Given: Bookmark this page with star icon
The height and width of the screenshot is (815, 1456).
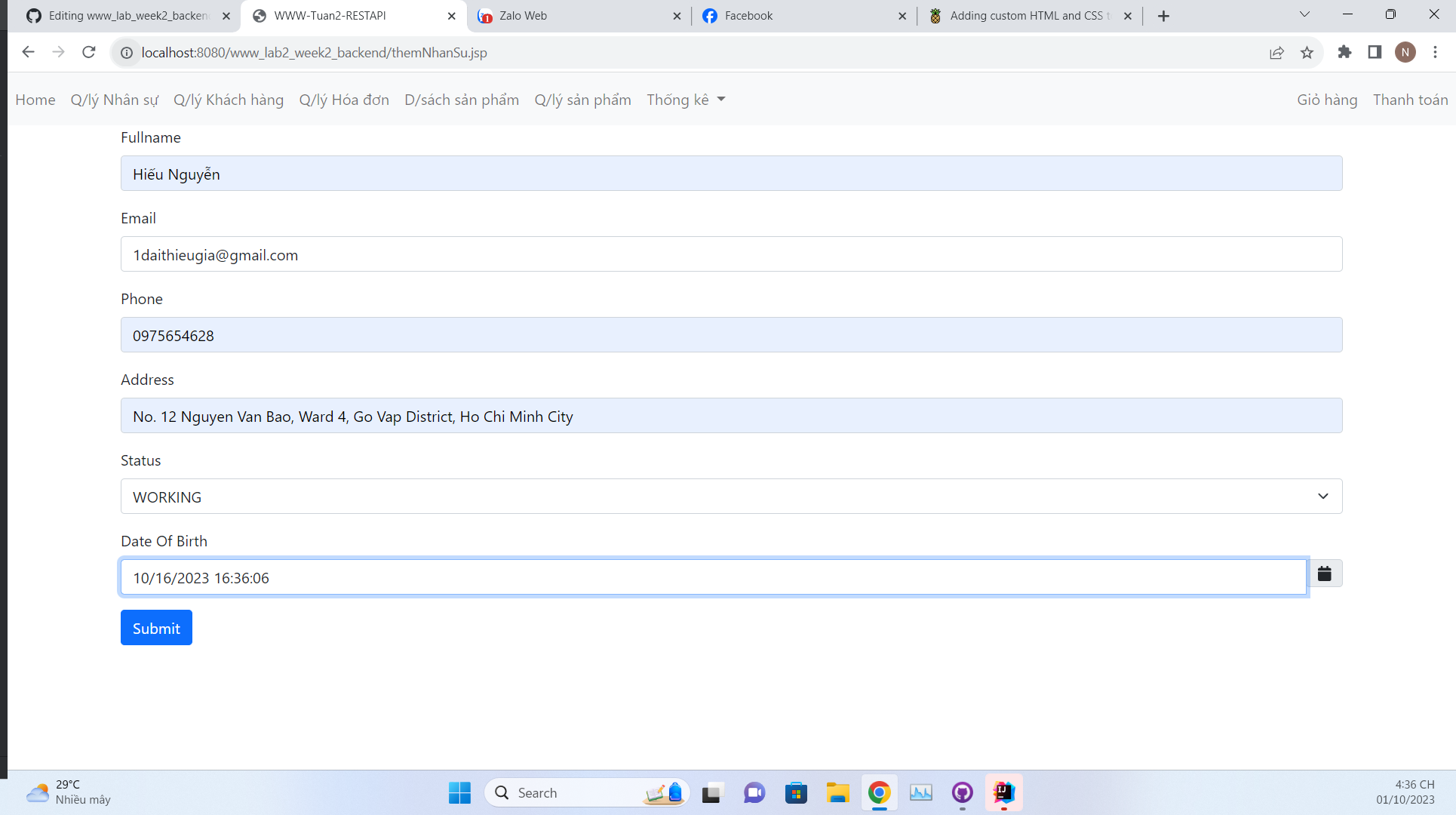Looking at the screenshot, I should click(1307, 53).
